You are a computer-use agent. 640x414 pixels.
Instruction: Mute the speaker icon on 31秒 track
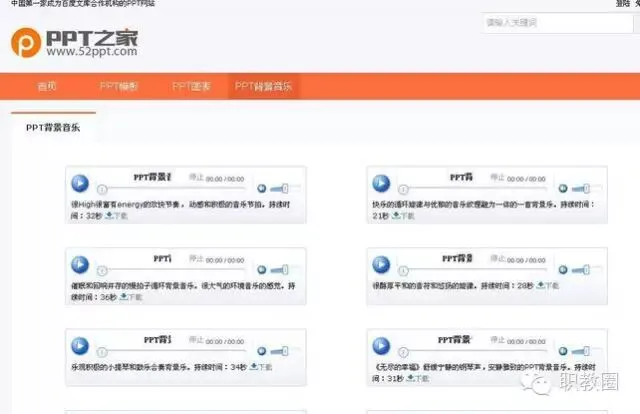tap(563, 351)
